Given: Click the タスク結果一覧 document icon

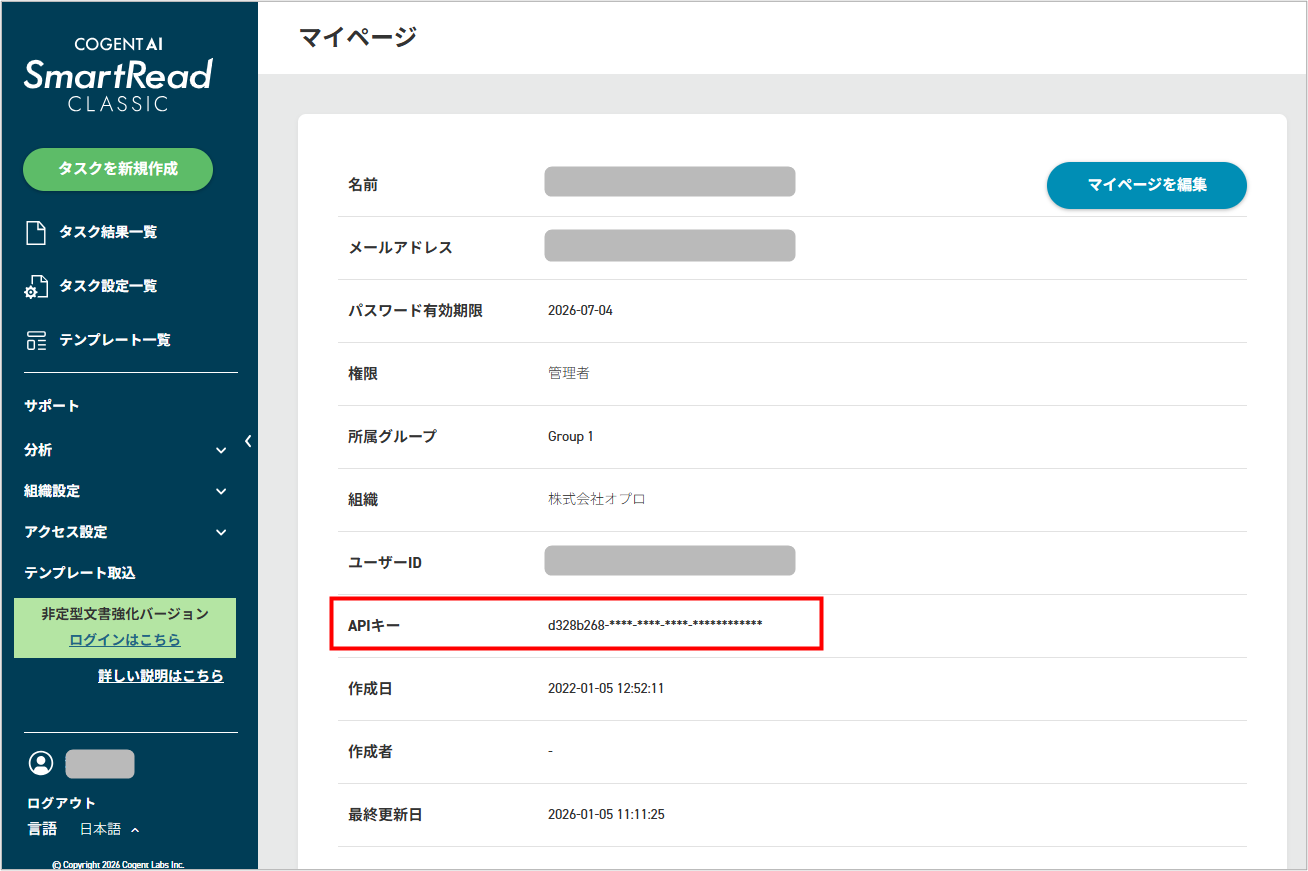Looking at the screenshot, I should (x=37, y=232).
